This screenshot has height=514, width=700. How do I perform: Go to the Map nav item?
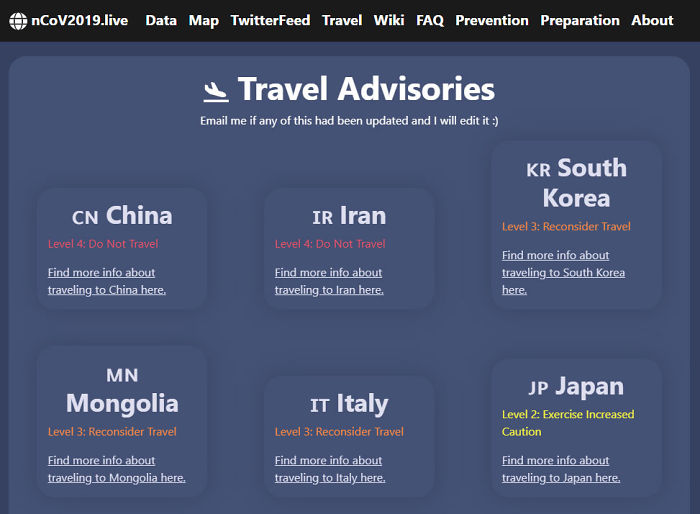coord(203,20)
